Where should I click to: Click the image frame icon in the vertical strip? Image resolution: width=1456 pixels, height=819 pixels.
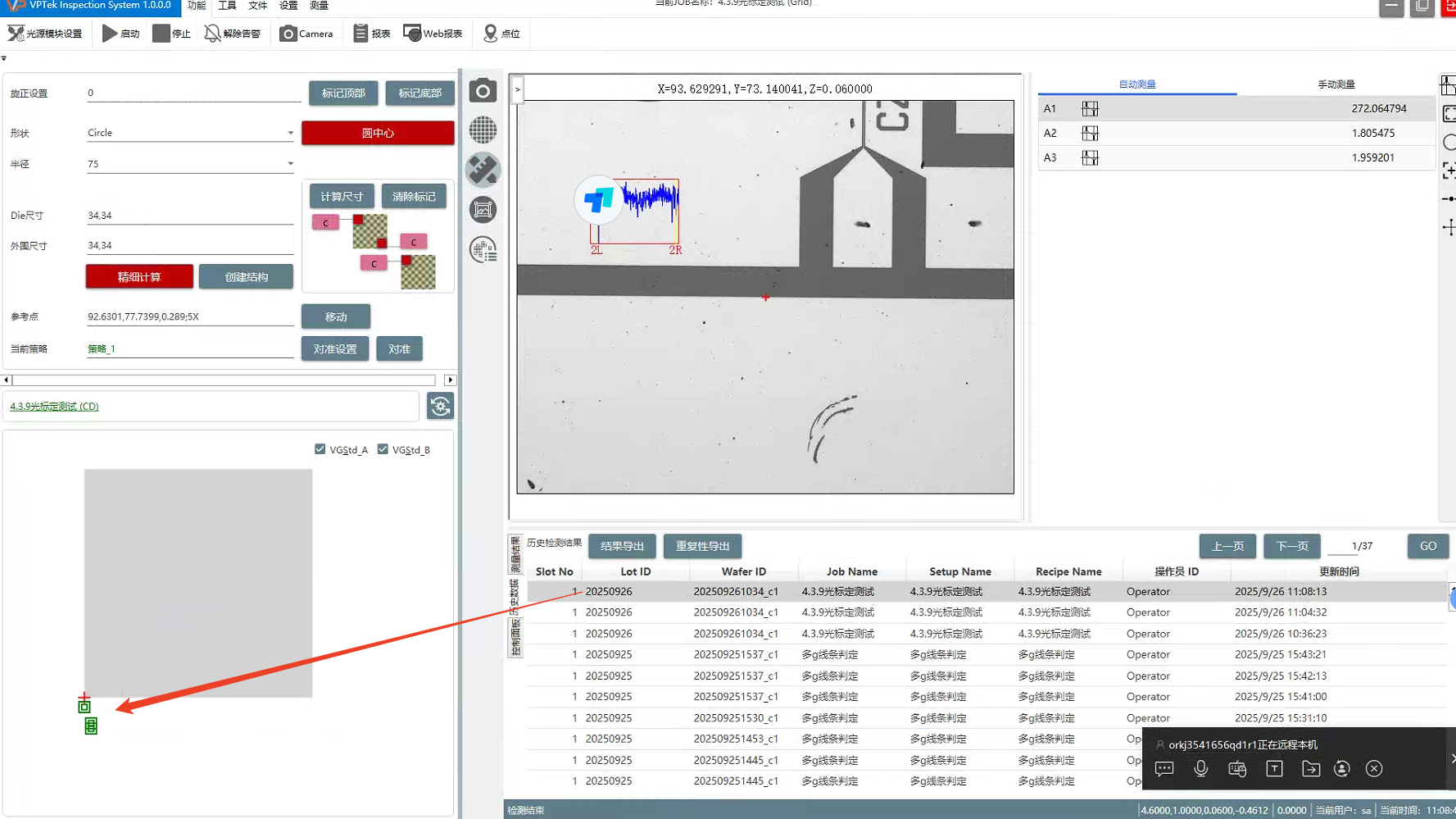[x=483, y=210]
